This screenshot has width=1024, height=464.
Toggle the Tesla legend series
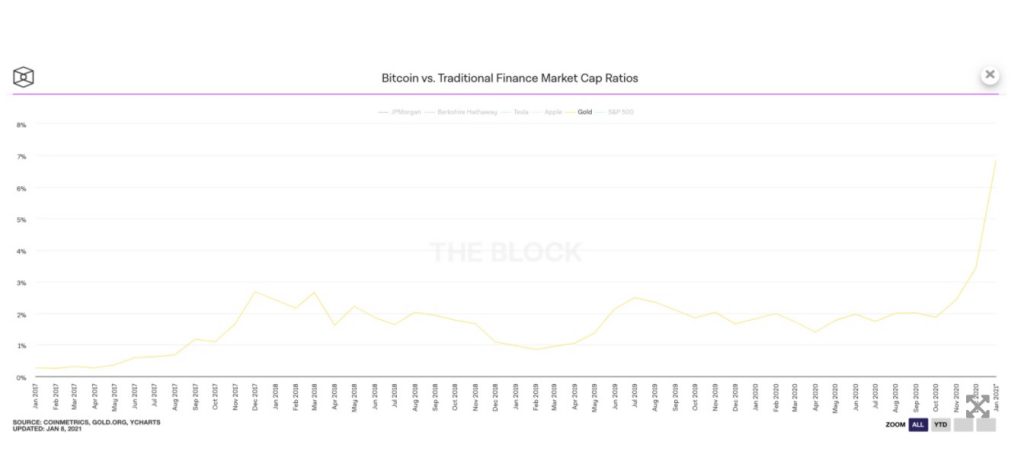(x=515, y=112)
